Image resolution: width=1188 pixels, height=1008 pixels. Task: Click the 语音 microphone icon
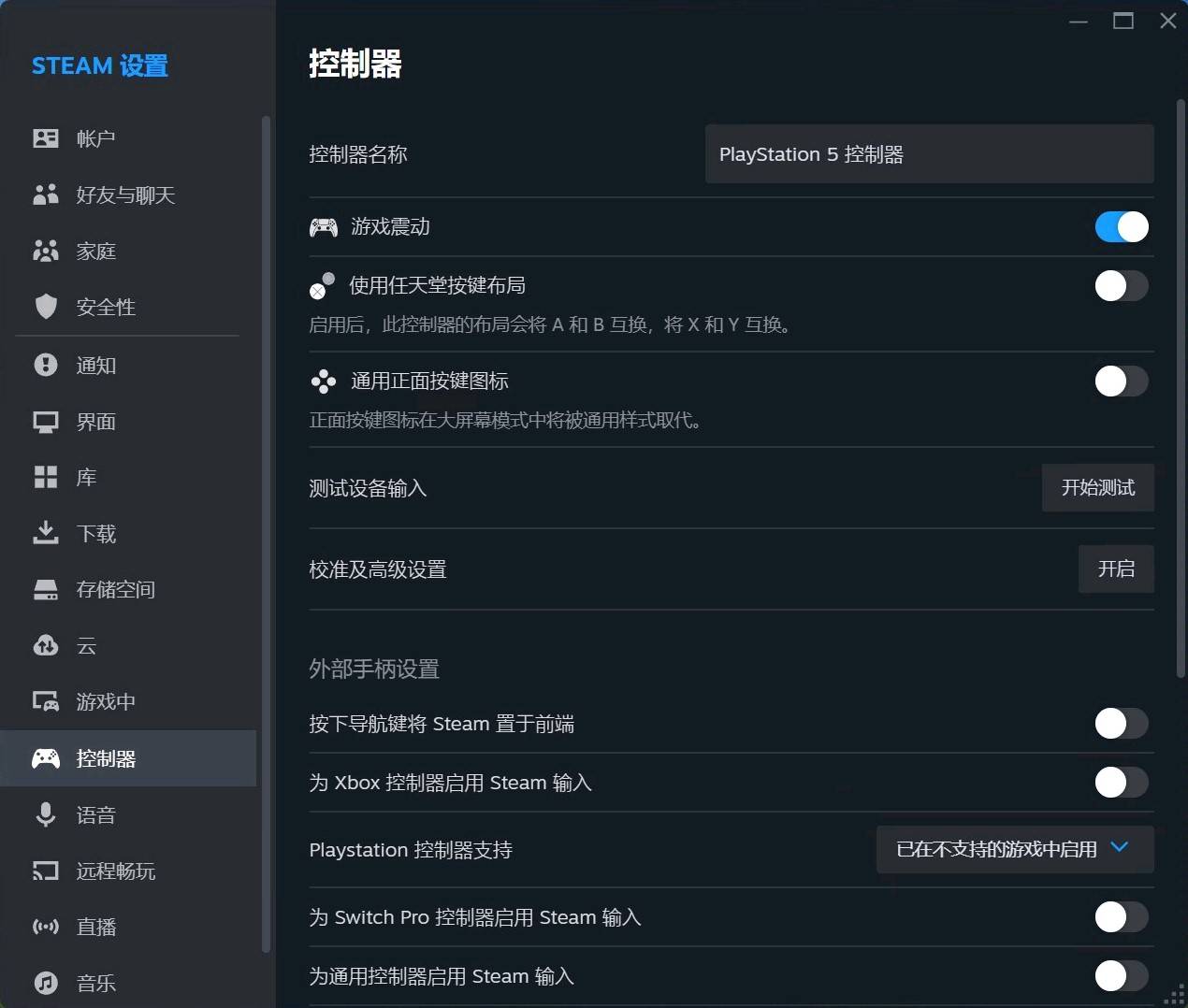point(45,814)
